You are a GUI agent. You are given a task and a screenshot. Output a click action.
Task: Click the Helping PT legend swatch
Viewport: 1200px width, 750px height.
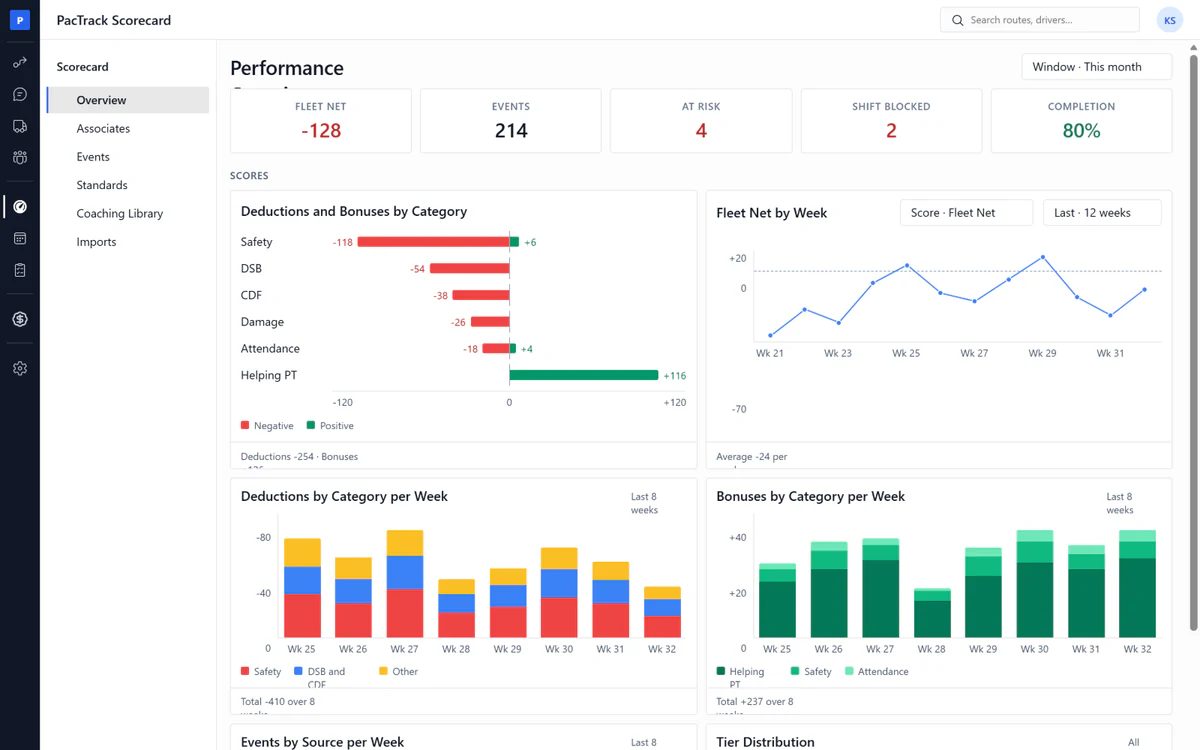721,671
